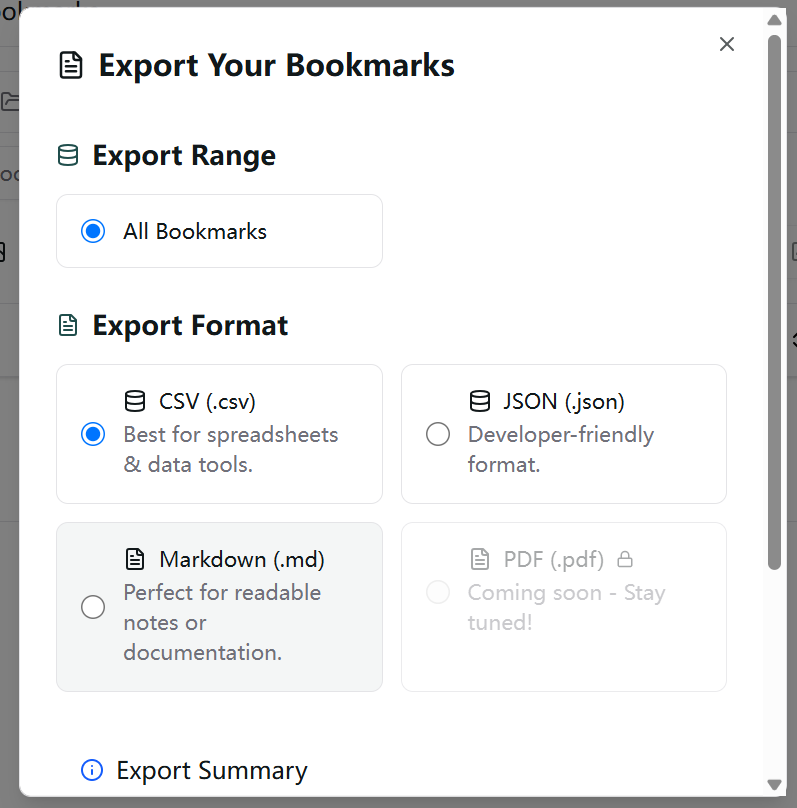Click the disabled PDF radio button
The height and width of the screenshot is (808, 797).
[x=438, y=592]
